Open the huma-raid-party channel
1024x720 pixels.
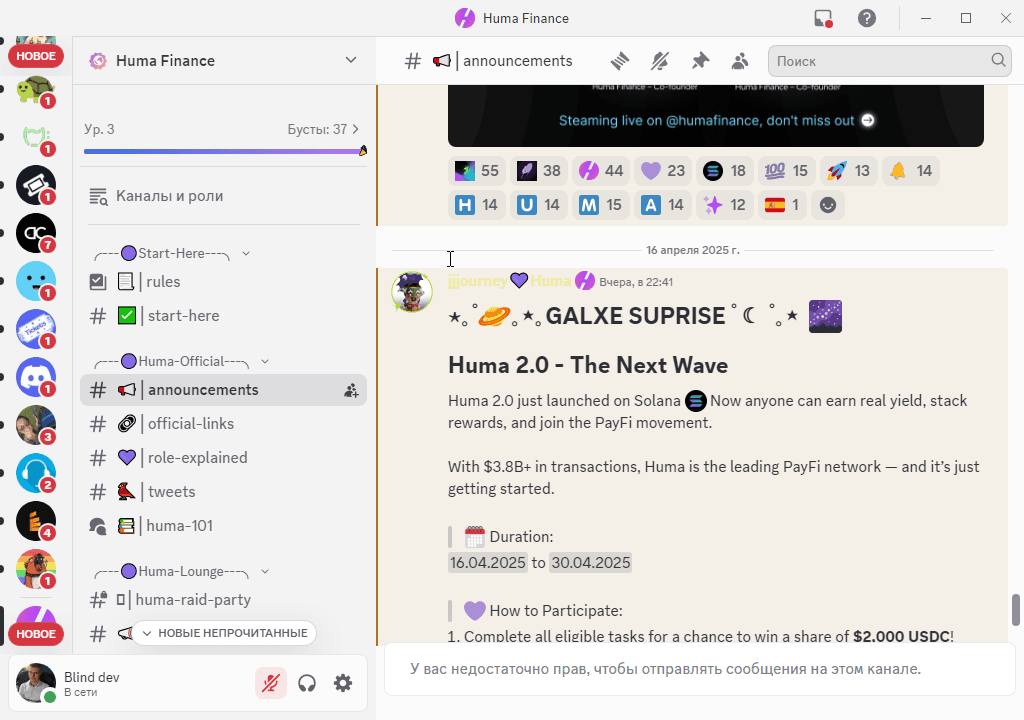tap(223, 600)
